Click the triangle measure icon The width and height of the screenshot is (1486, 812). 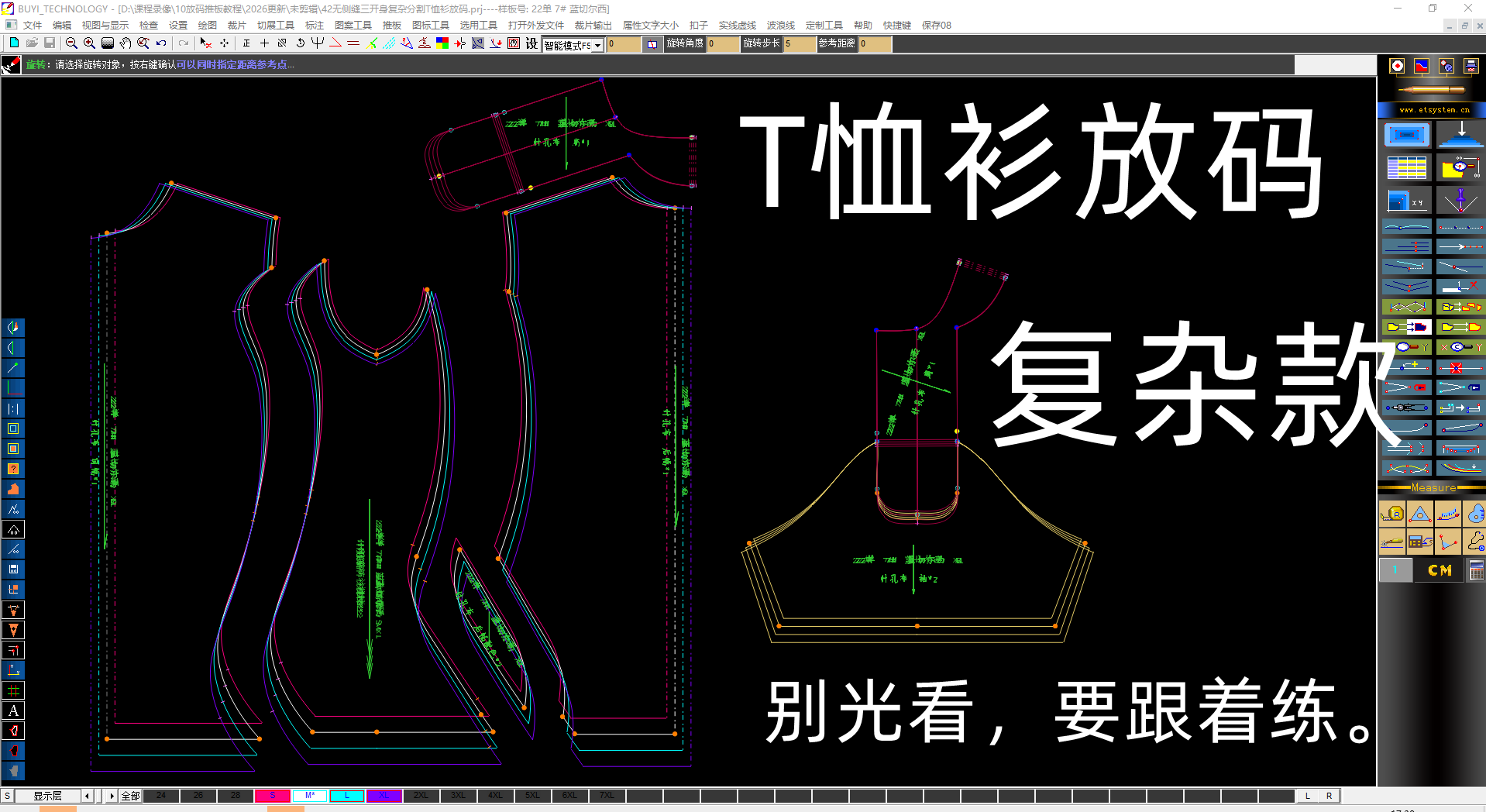(1420, 514)
